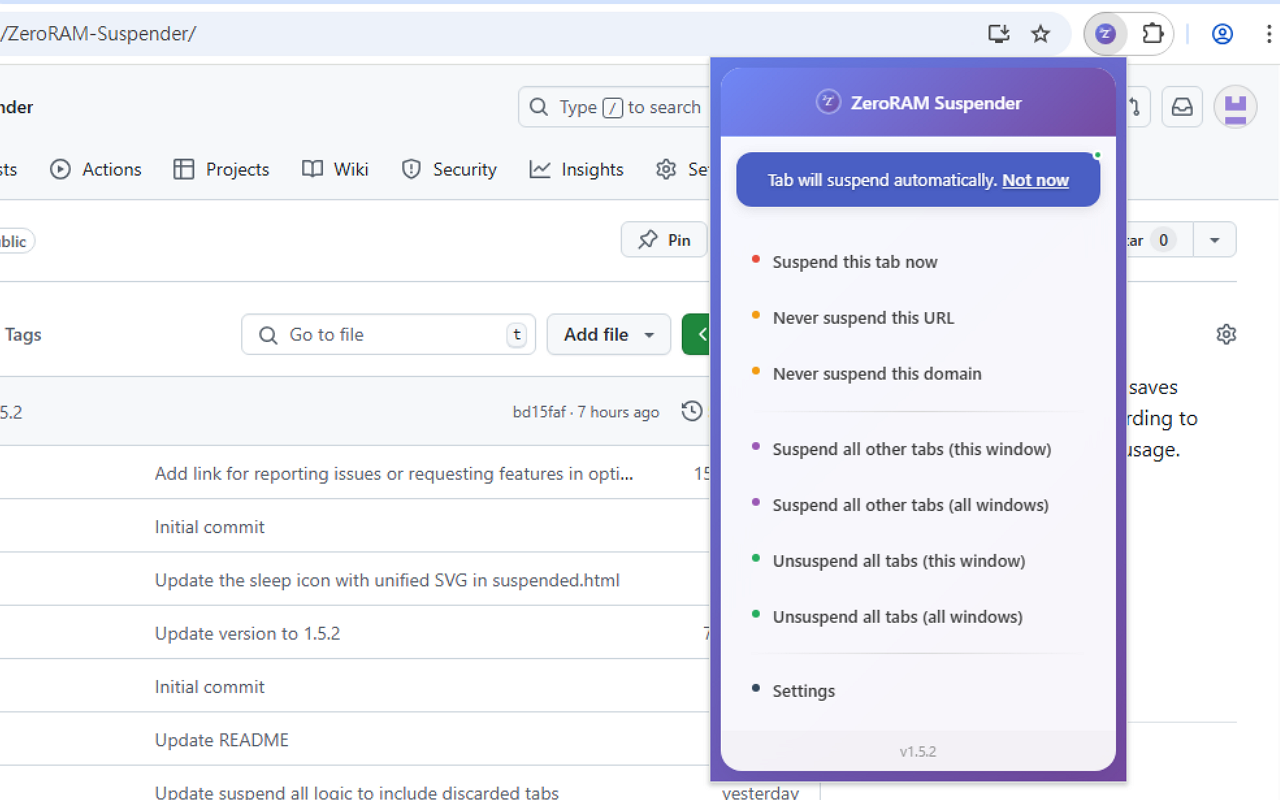Click the "7 hours ago" commit timestamp
The height and width of the screenshot is (800, 1280).
pos(618,412)
